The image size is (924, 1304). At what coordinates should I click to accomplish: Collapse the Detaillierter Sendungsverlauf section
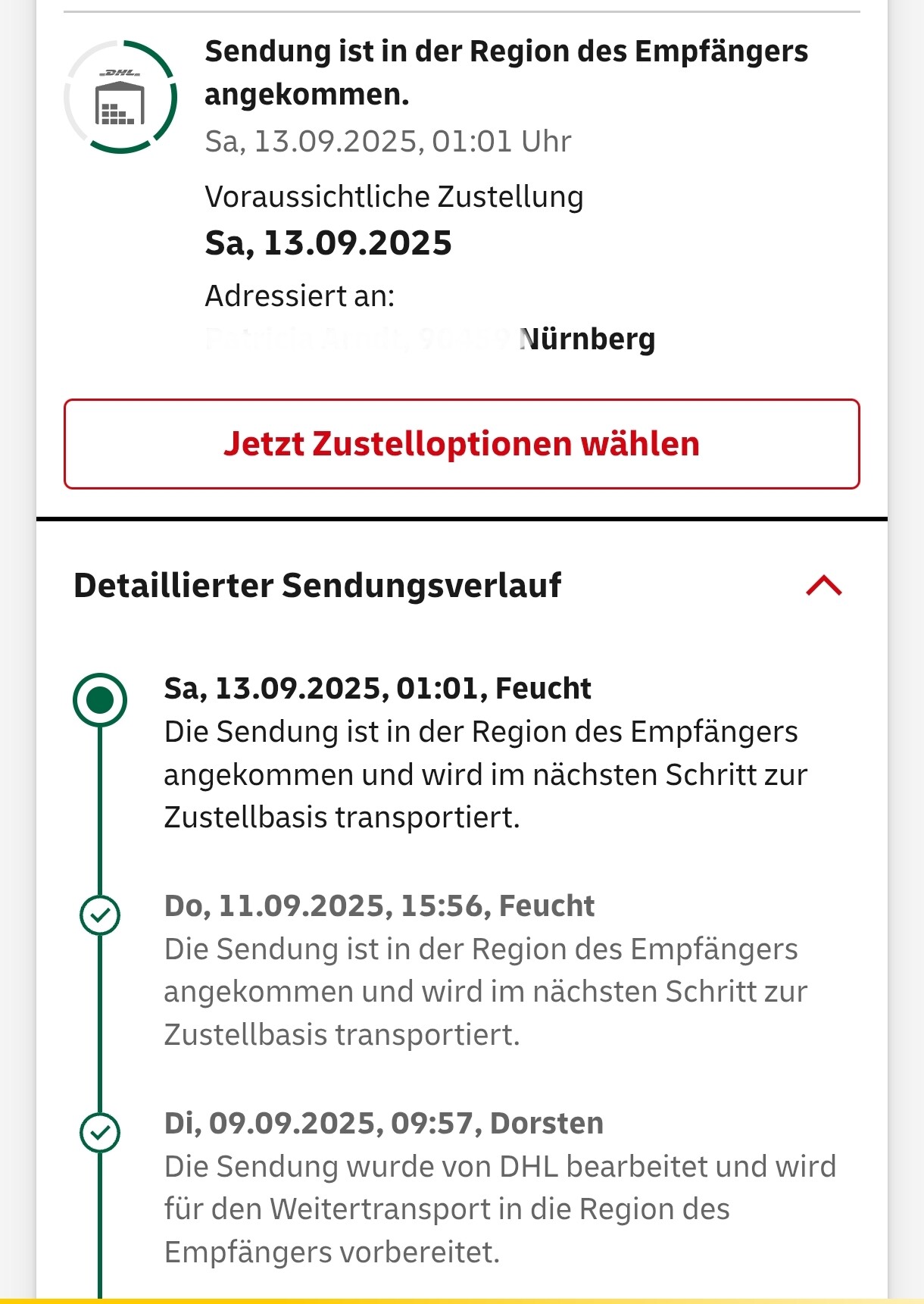click(x=824, y=586)
